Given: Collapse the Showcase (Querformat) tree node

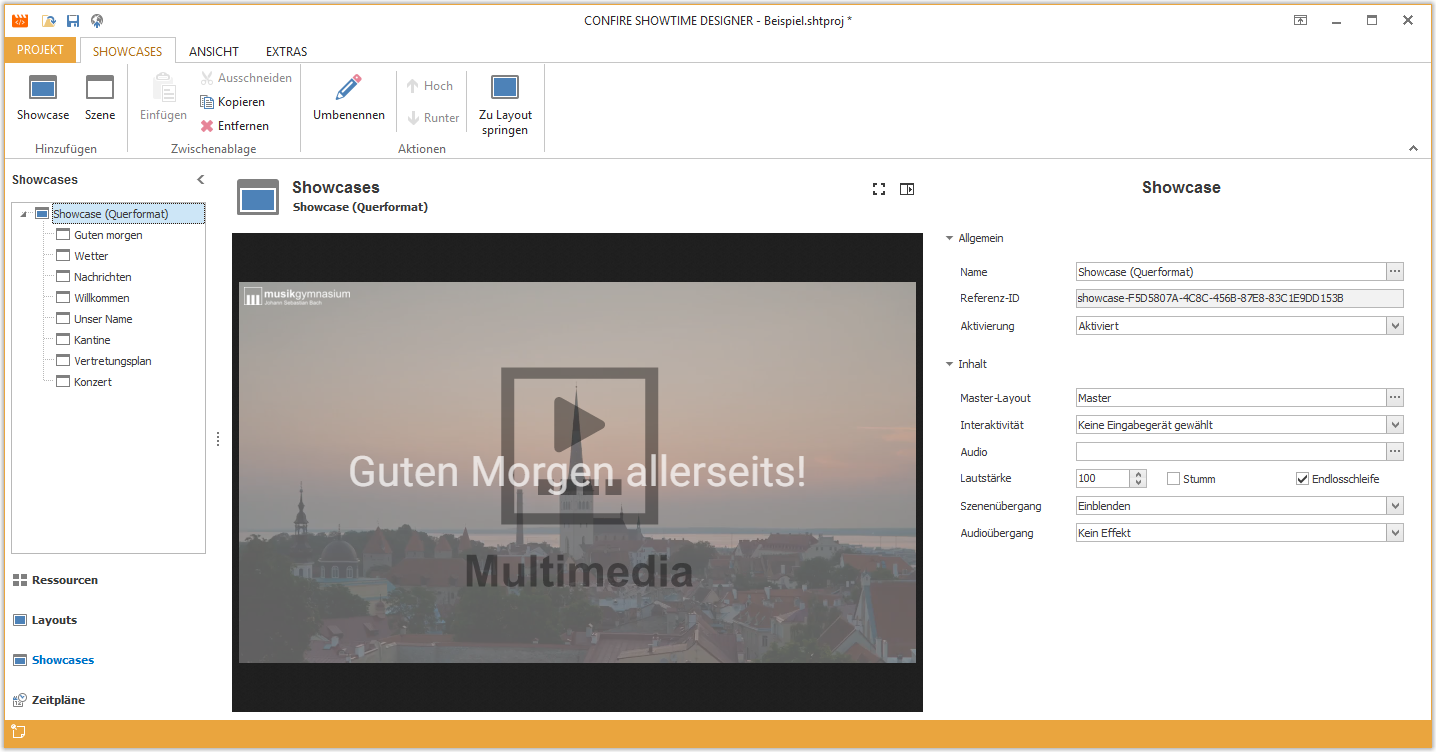Looking at the screenshot, I should point(23,214).
